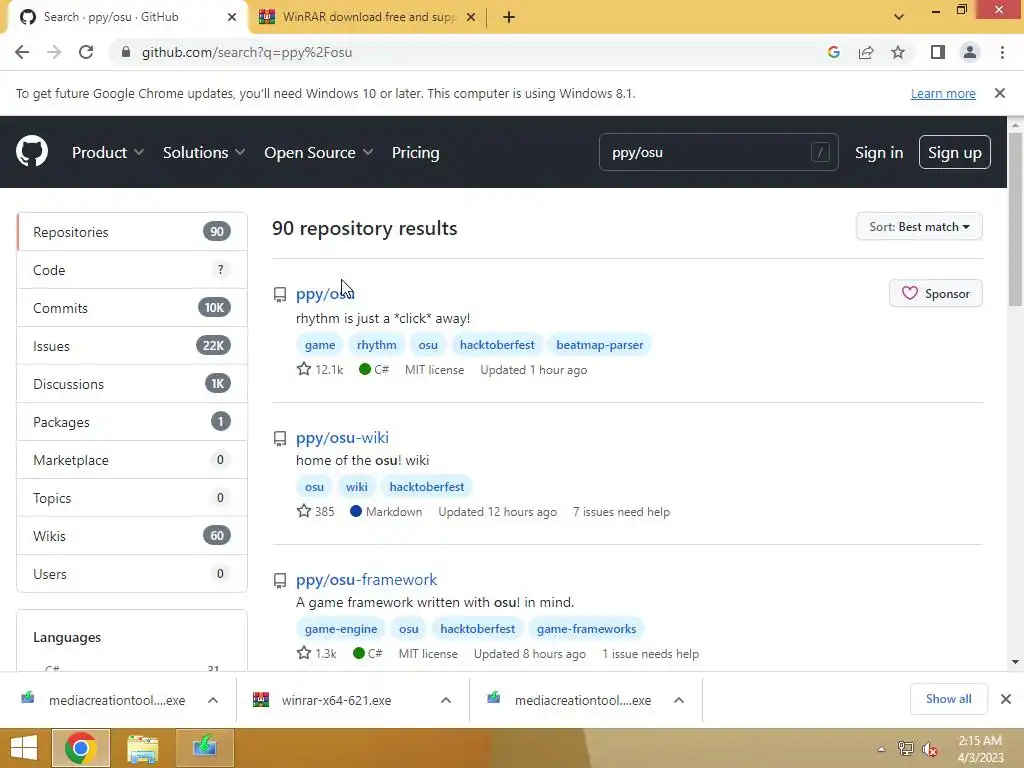
Task: Share this page via the share icon
Action: point(866,52)
